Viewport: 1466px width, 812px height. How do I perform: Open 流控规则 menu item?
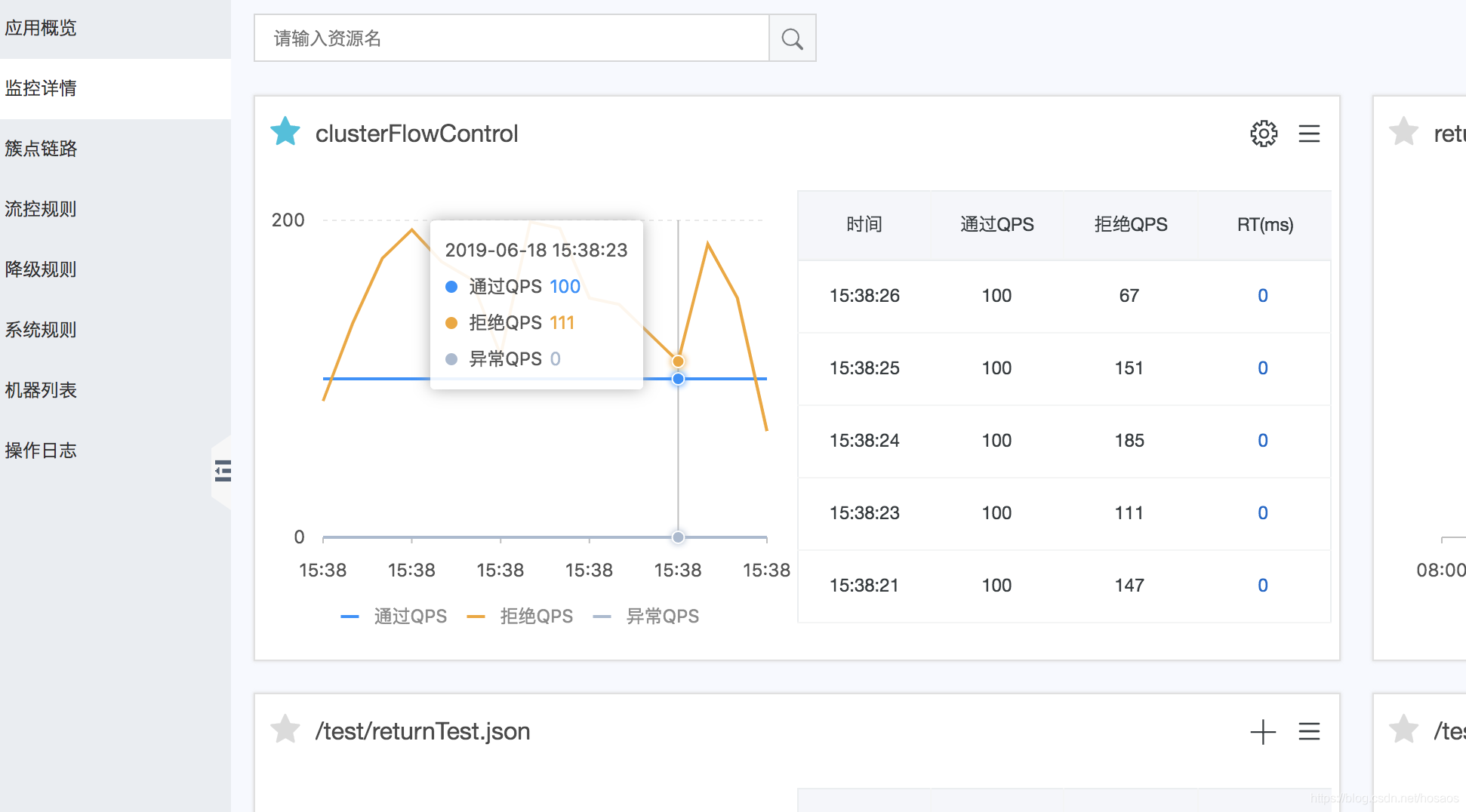tap(115, 209)
